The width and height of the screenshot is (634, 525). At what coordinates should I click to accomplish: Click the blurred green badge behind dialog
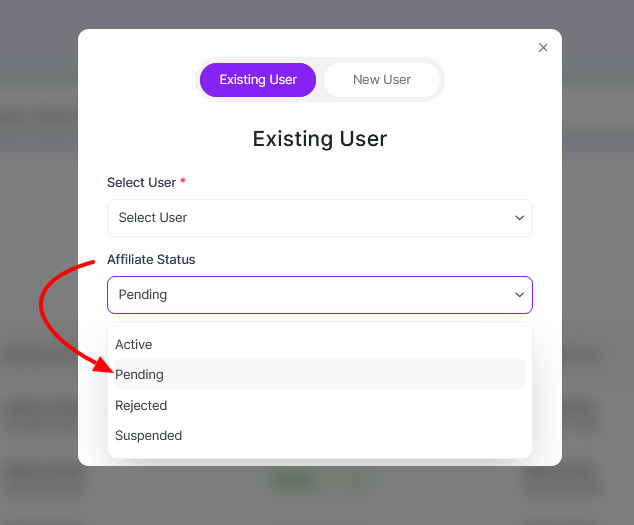pyautogui.click(x=290, y=481)
